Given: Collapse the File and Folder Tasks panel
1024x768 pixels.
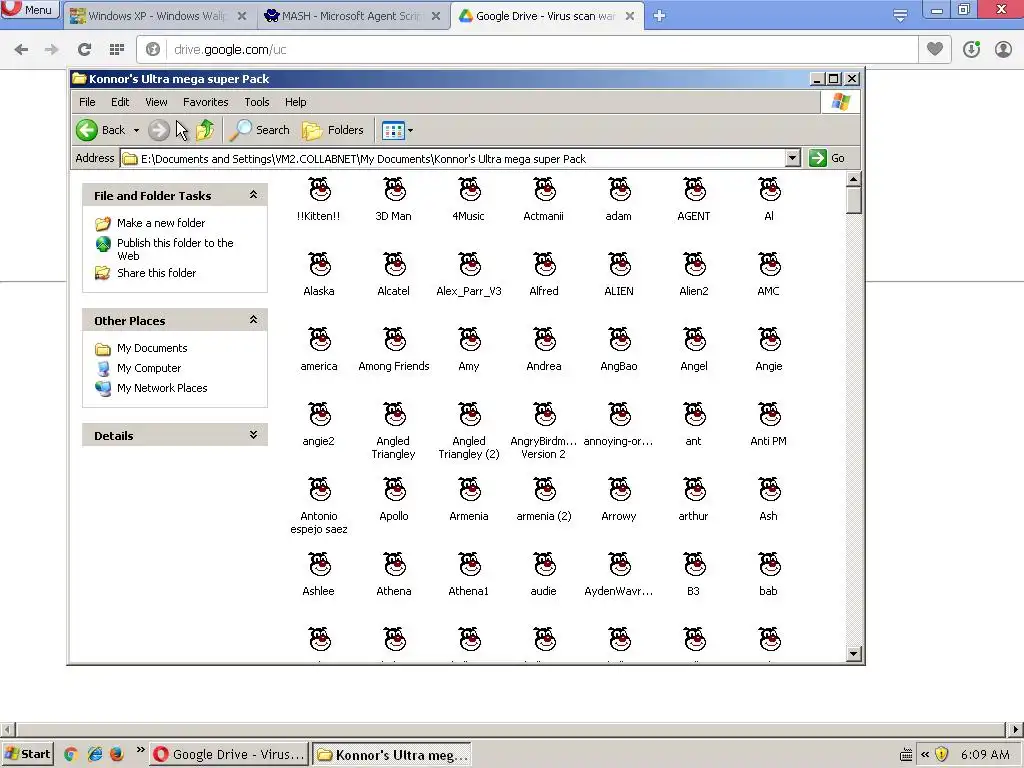Looking at the screenshot, I should [x=253, y=195].
